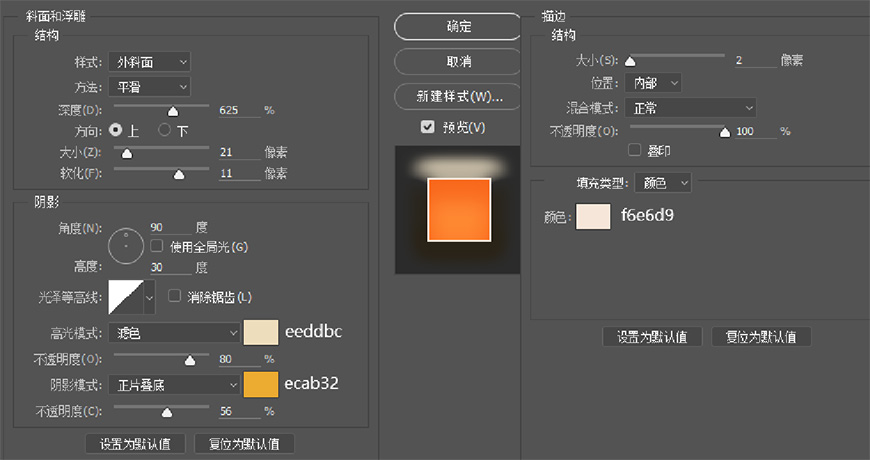The width and height of the screenshot is (870, 460).
Task: Click the 深度 slider handle
Action: point(173,112)
